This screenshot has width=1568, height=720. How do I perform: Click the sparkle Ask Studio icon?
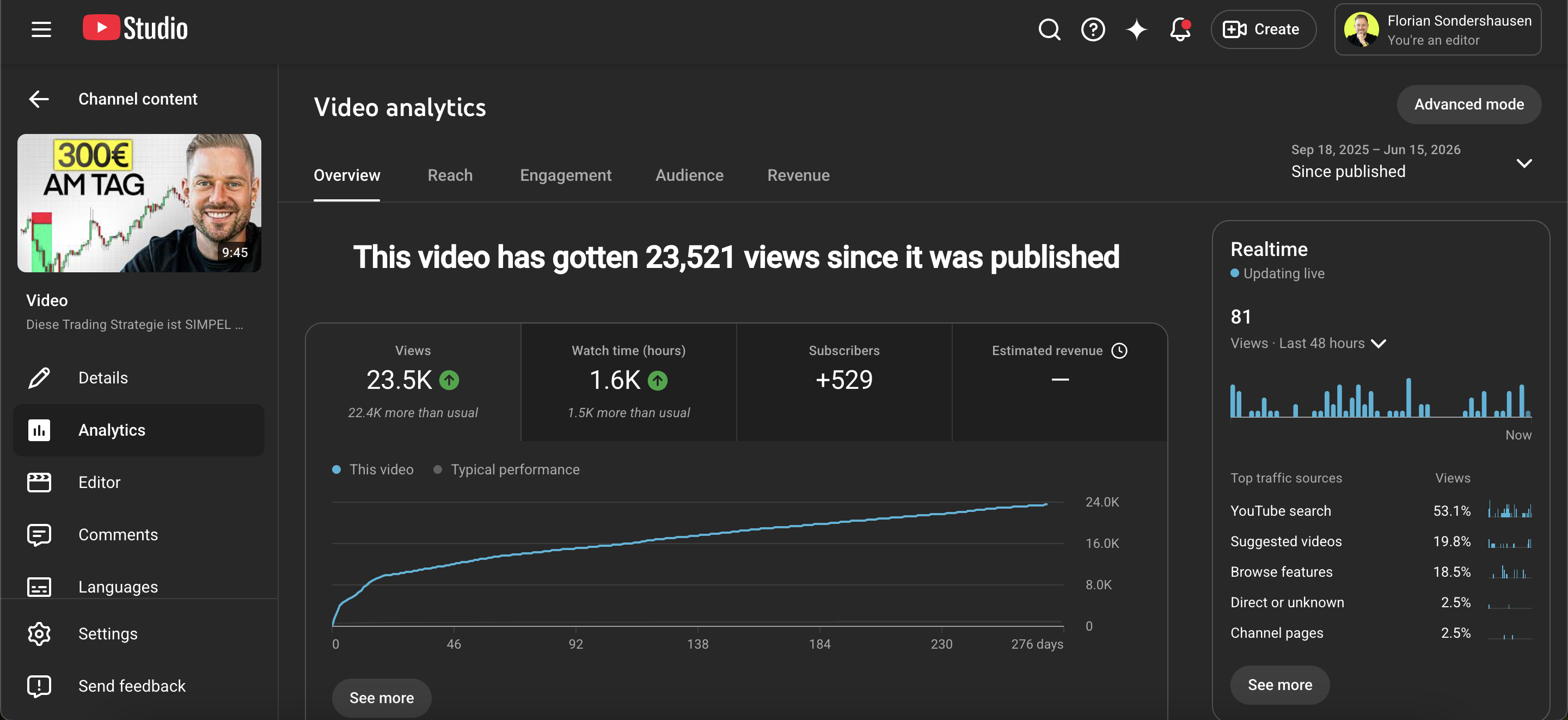point(1136,29)
